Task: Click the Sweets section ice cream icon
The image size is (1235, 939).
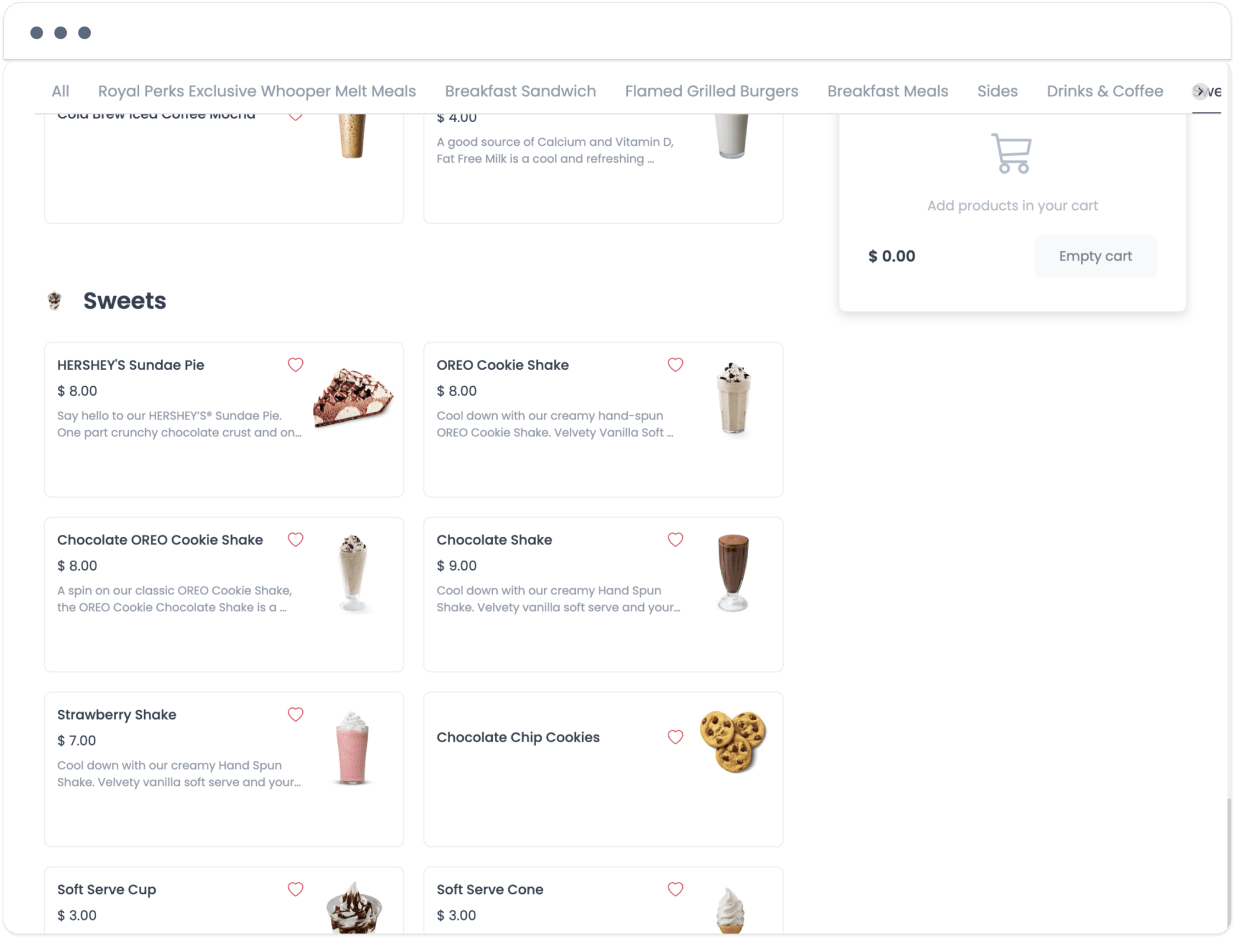Action: pyautogui.click(x=55, y=301)
